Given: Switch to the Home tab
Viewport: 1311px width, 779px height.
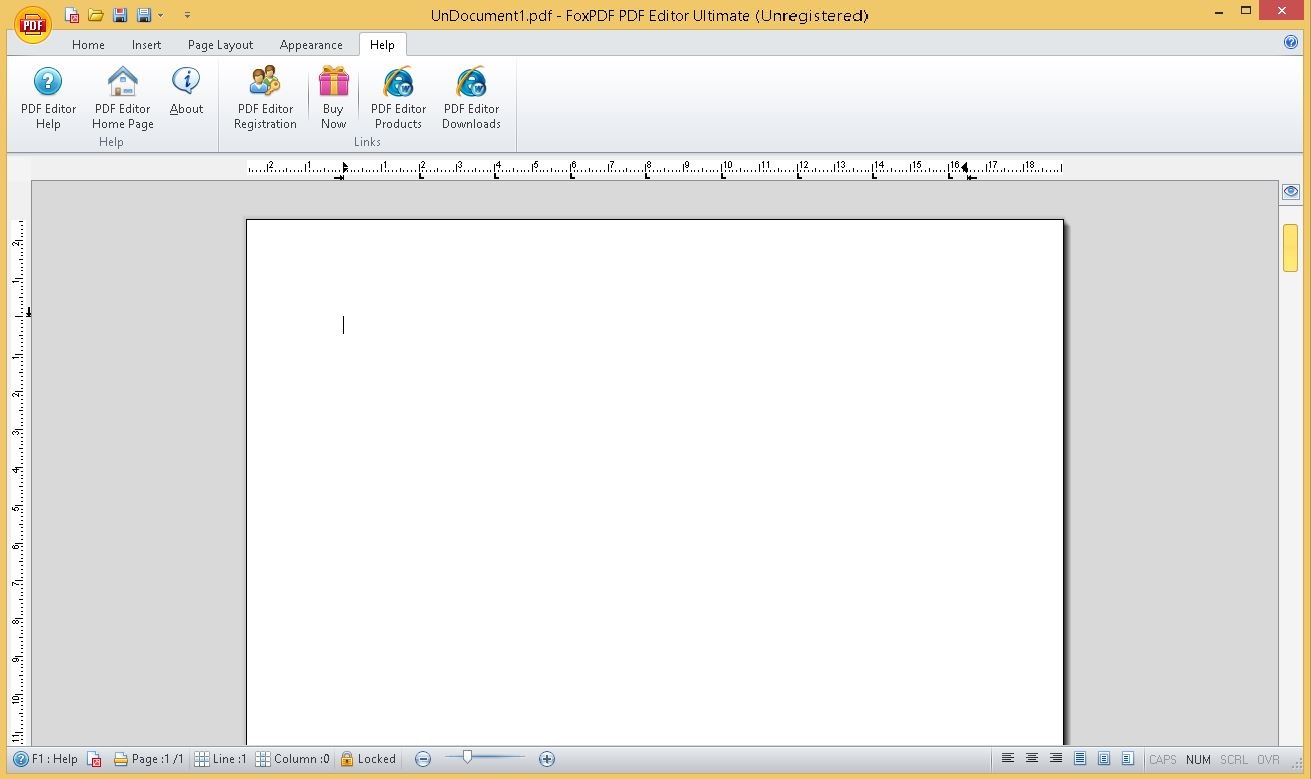Looking at the screenshot, I should [x=88, y=45].
